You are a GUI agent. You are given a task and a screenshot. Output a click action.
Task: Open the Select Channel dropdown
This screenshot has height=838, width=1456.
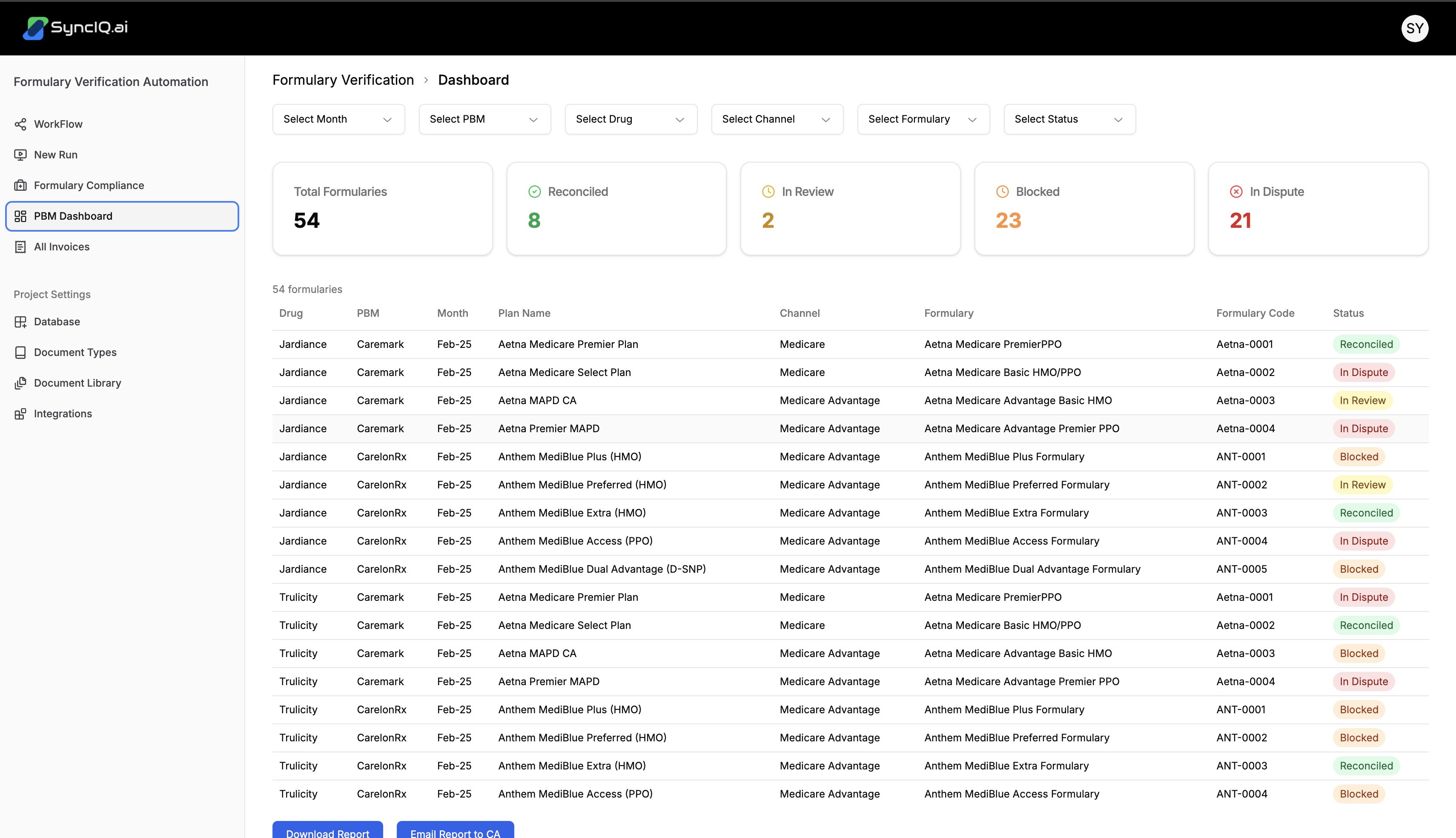777,119
